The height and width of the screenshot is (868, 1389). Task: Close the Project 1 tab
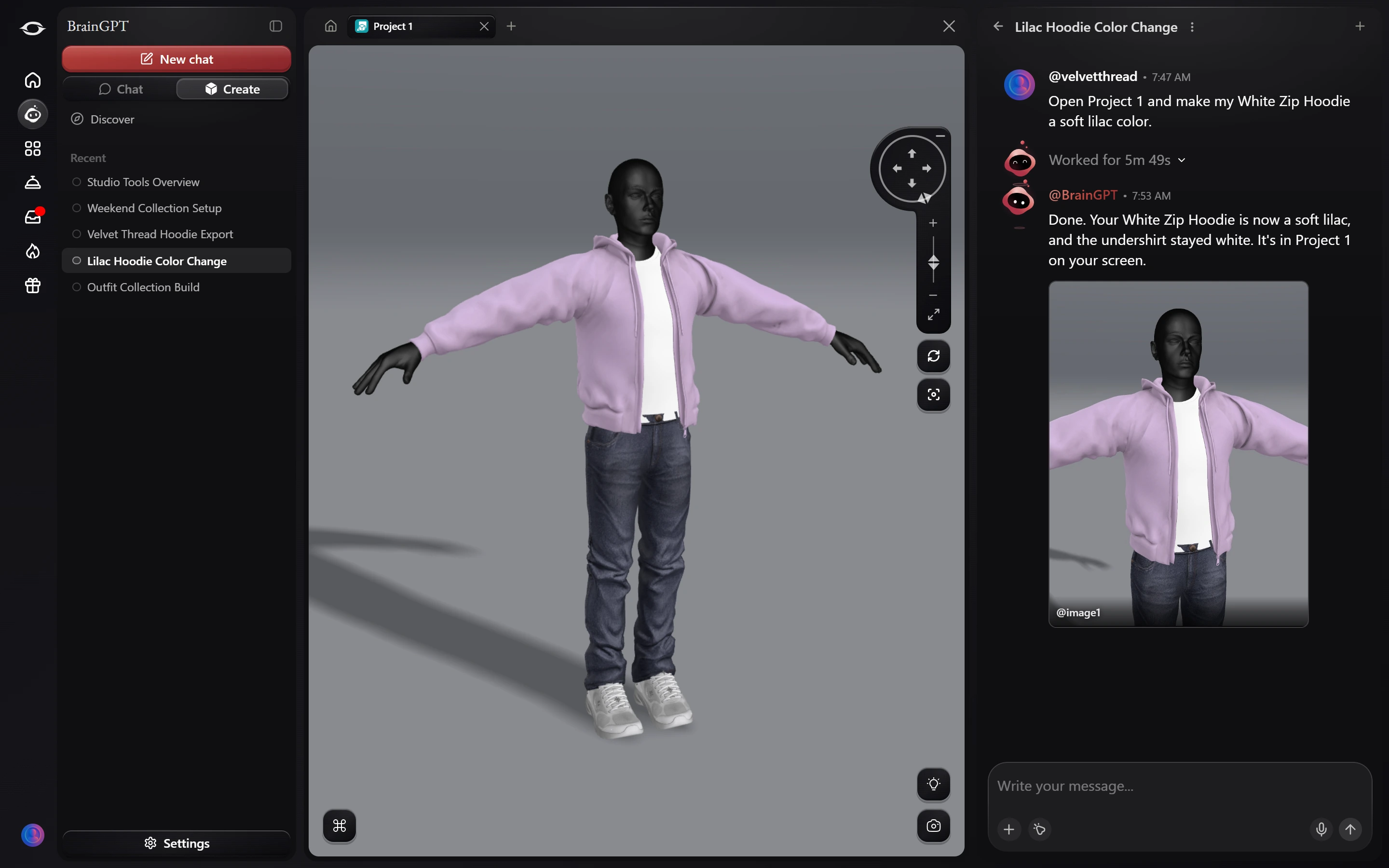484,27
